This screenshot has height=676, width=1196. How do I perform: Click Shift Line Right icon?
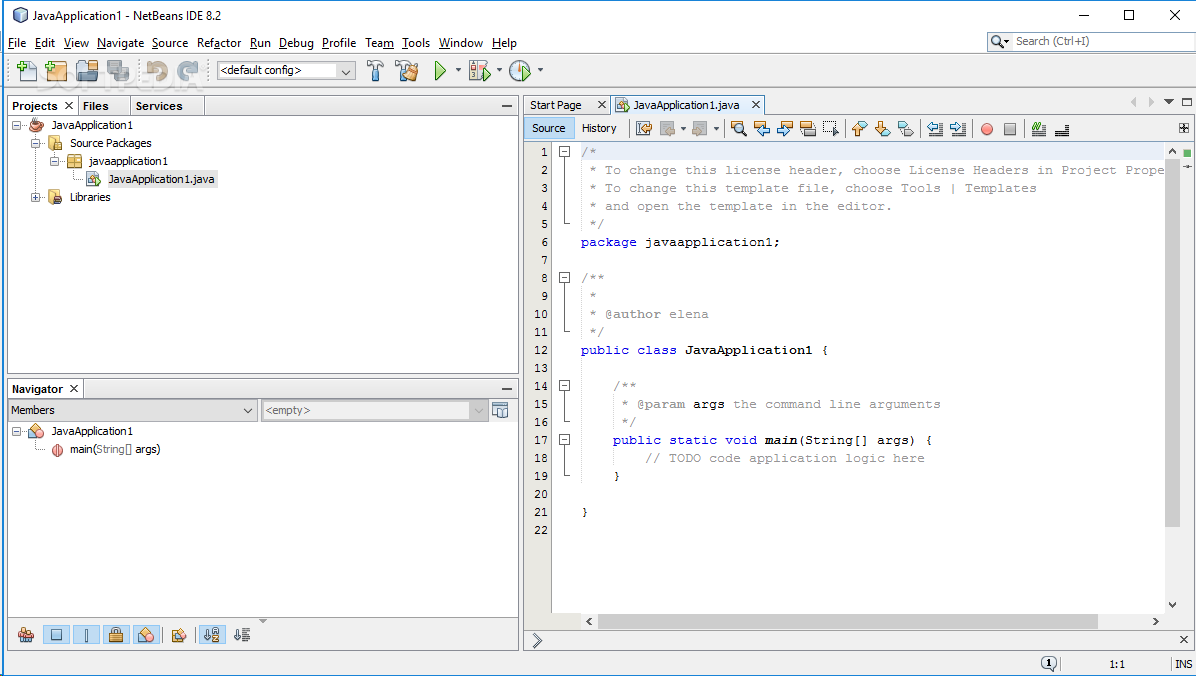pos(958,129)
